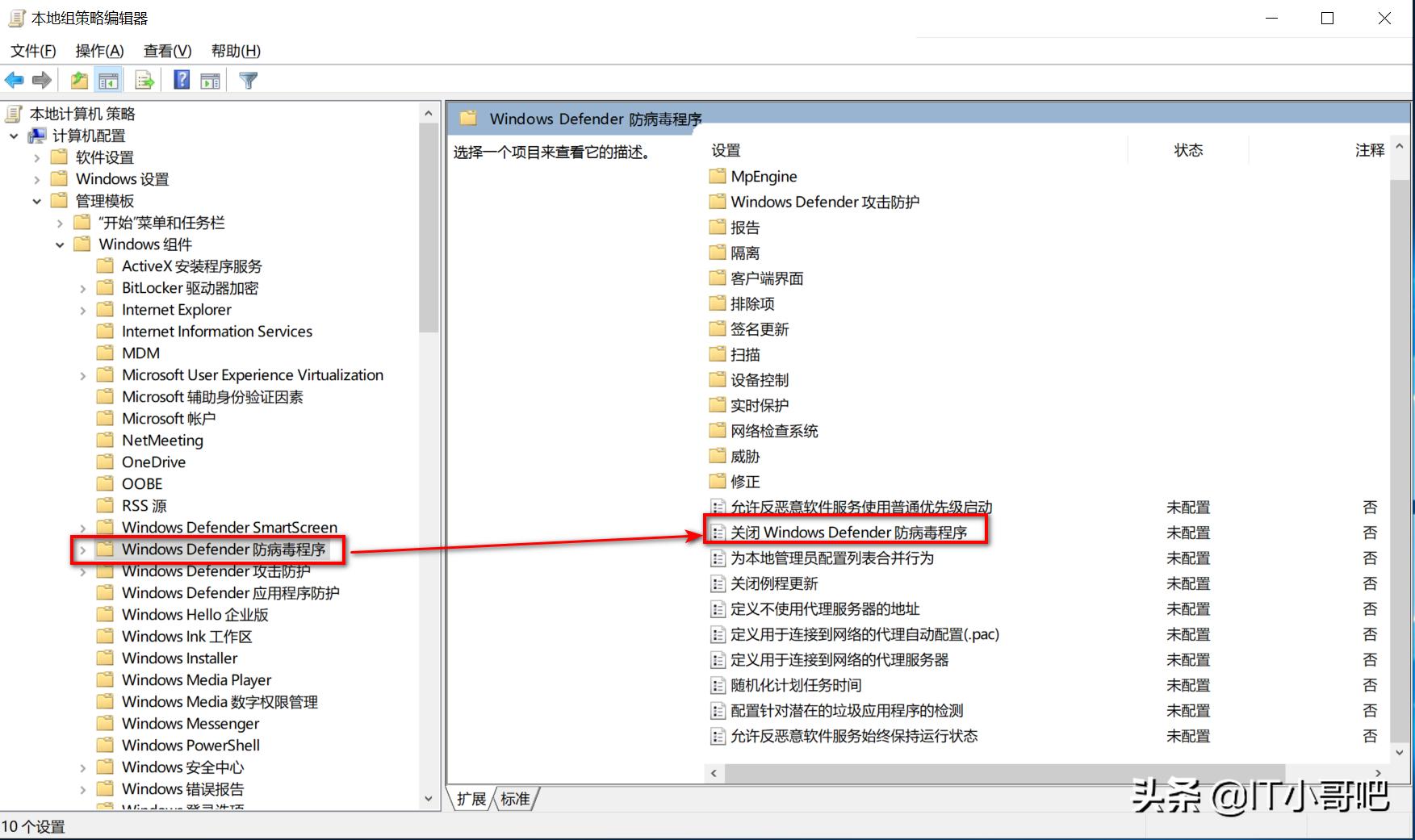Open the 实时保护 folder
Image resolution: width=1415 pixels, height=840 pixels.
[x=757, y=405]
